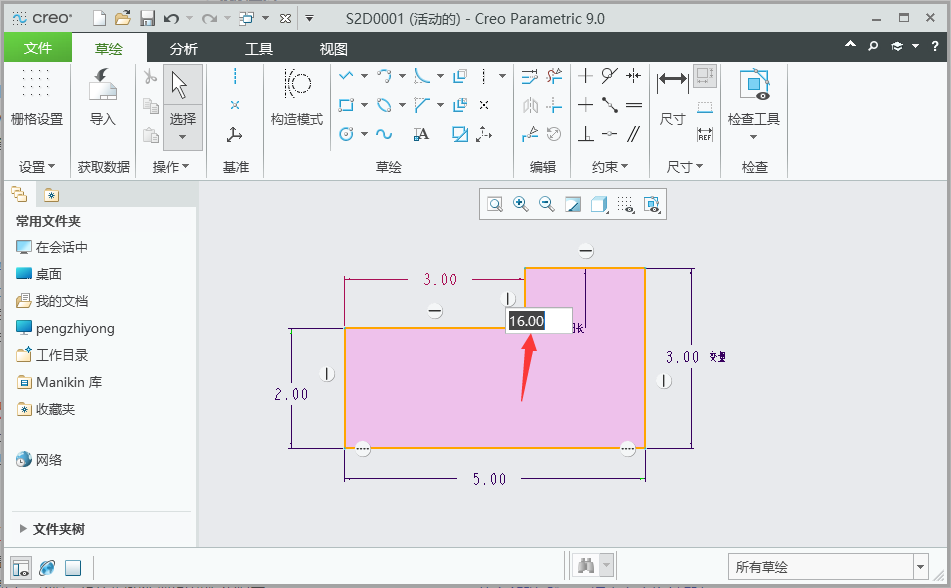Click the 导入 import button

102,97
